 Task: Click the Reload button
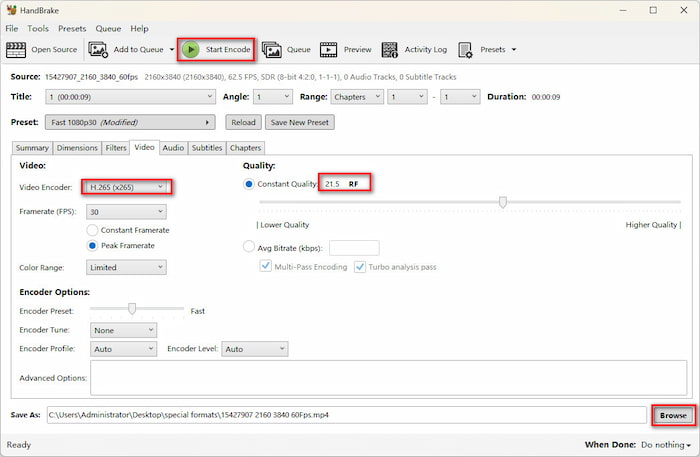[x=243, y=122]
